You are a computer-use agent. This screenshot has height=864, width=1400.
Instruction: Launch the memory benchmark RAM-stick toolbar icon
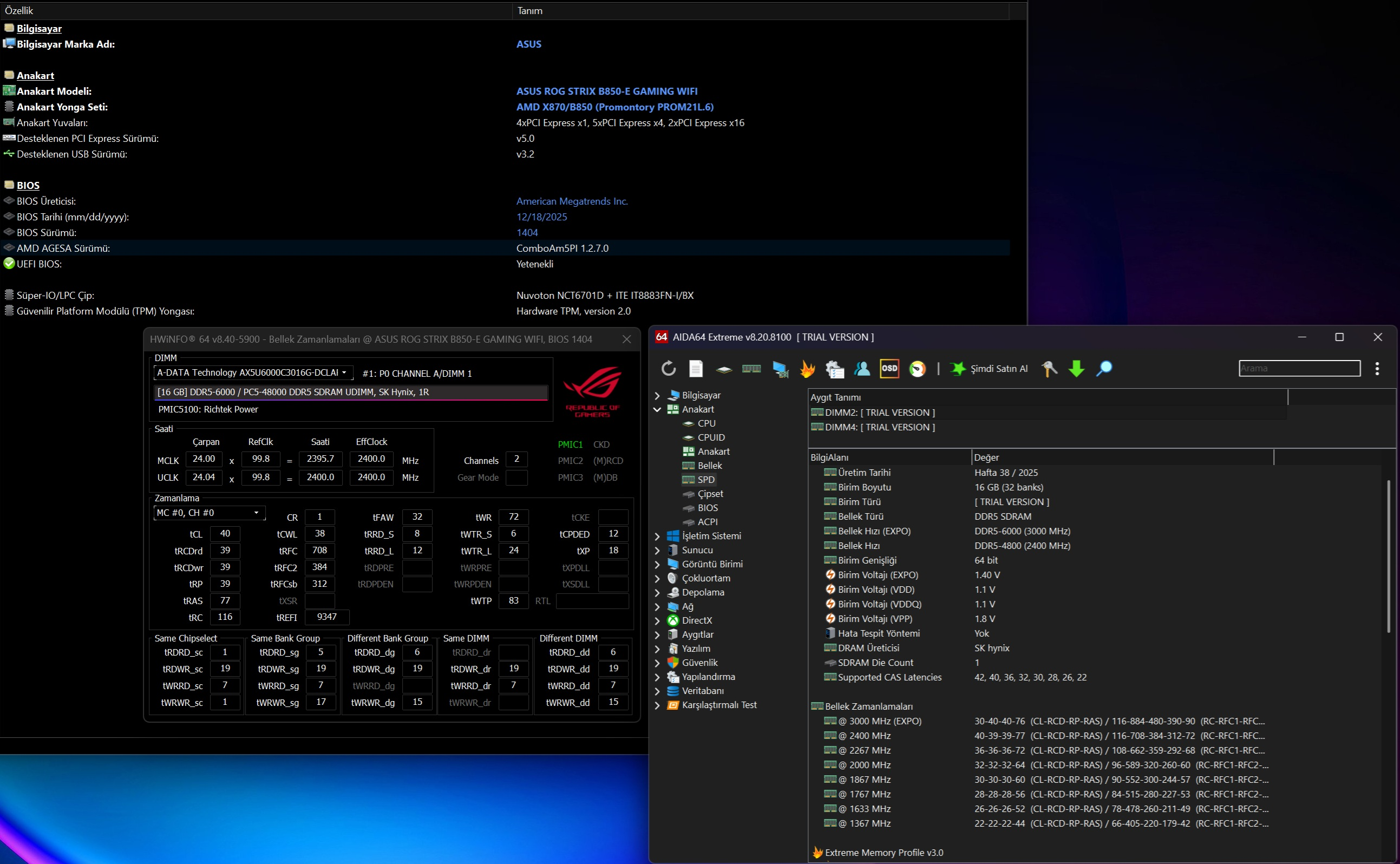pyautogui.click(x=751, y=369)
